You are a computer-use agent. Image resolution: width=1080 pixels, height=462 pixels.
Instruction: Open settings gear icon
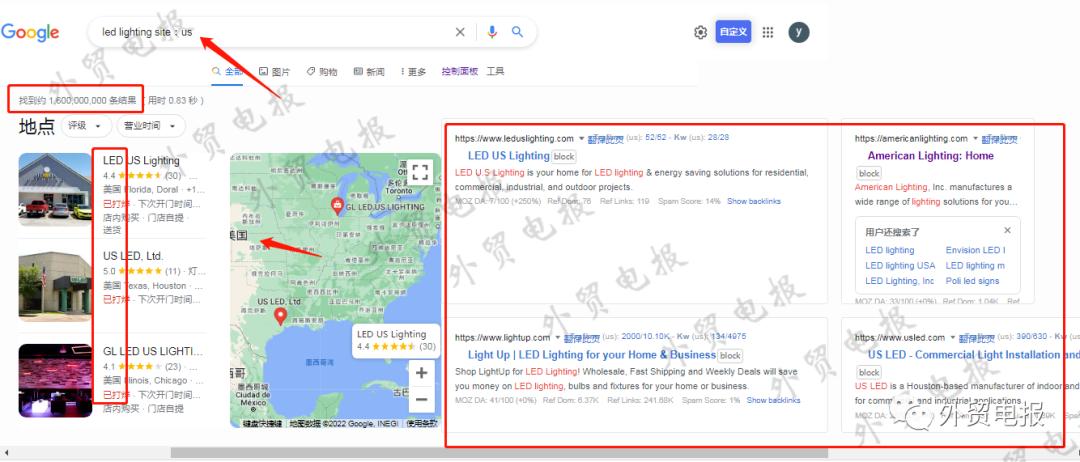click(x=700, y=32)
